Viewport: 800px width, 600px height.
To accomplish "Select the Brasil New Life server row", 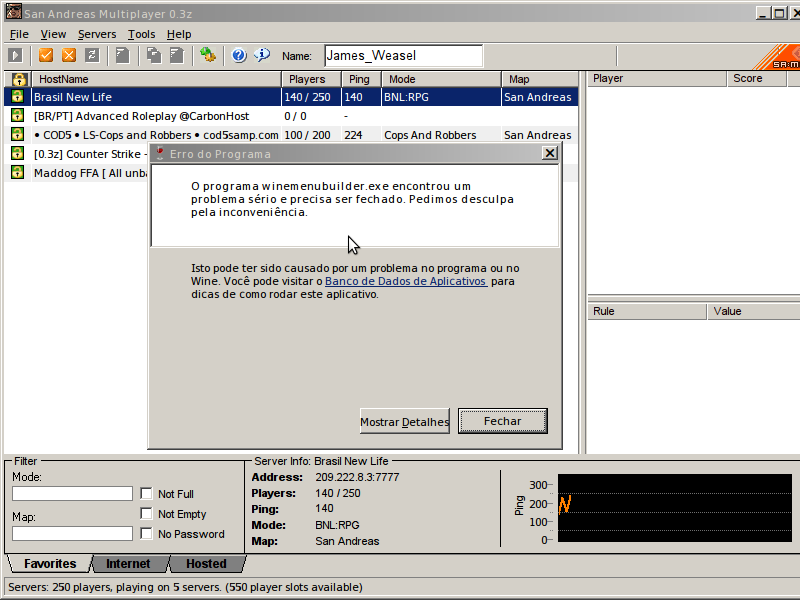I will pyautogui.click(x=291, y=97).
